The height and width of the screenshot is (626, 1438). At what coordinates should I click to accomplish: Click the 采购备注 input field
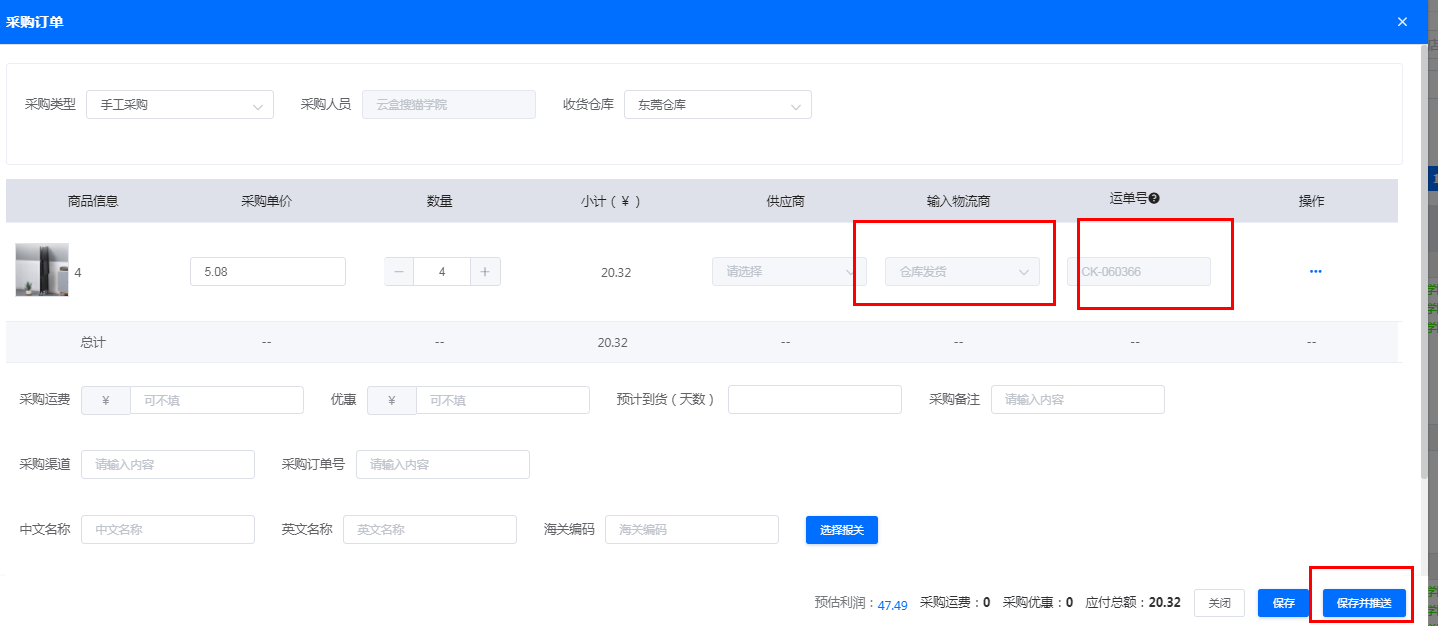click(x=1077, y=400)
